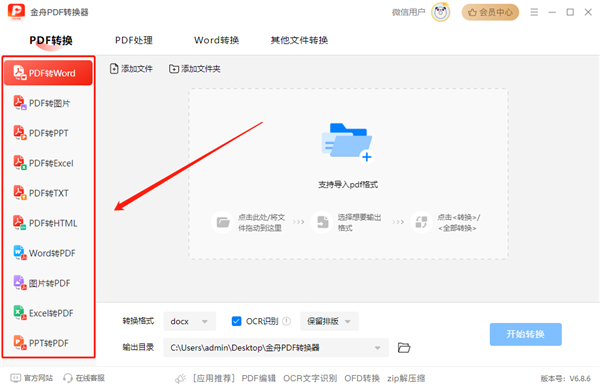Select the Word转PDF icon in sidebar
The image size is (600, 390).
[20, 253]
